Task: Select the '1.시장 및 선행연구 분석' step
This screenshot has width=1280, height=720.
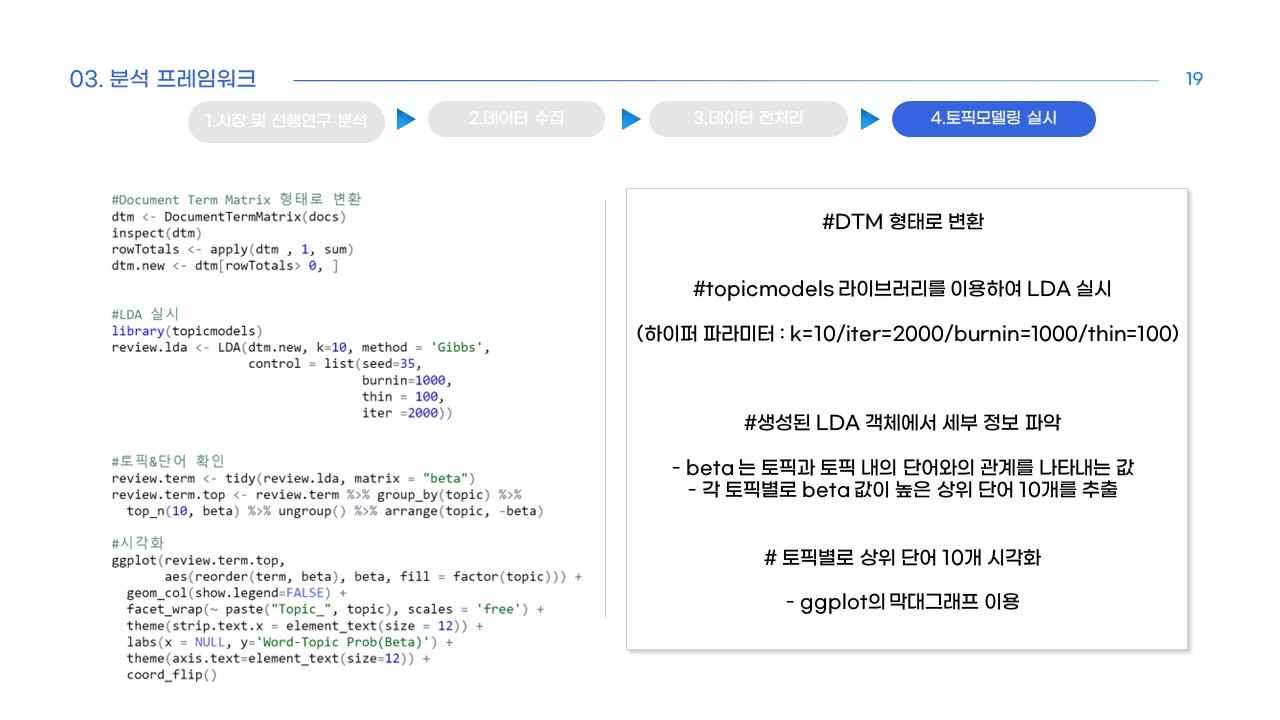Action: click(x=286, y=121)
